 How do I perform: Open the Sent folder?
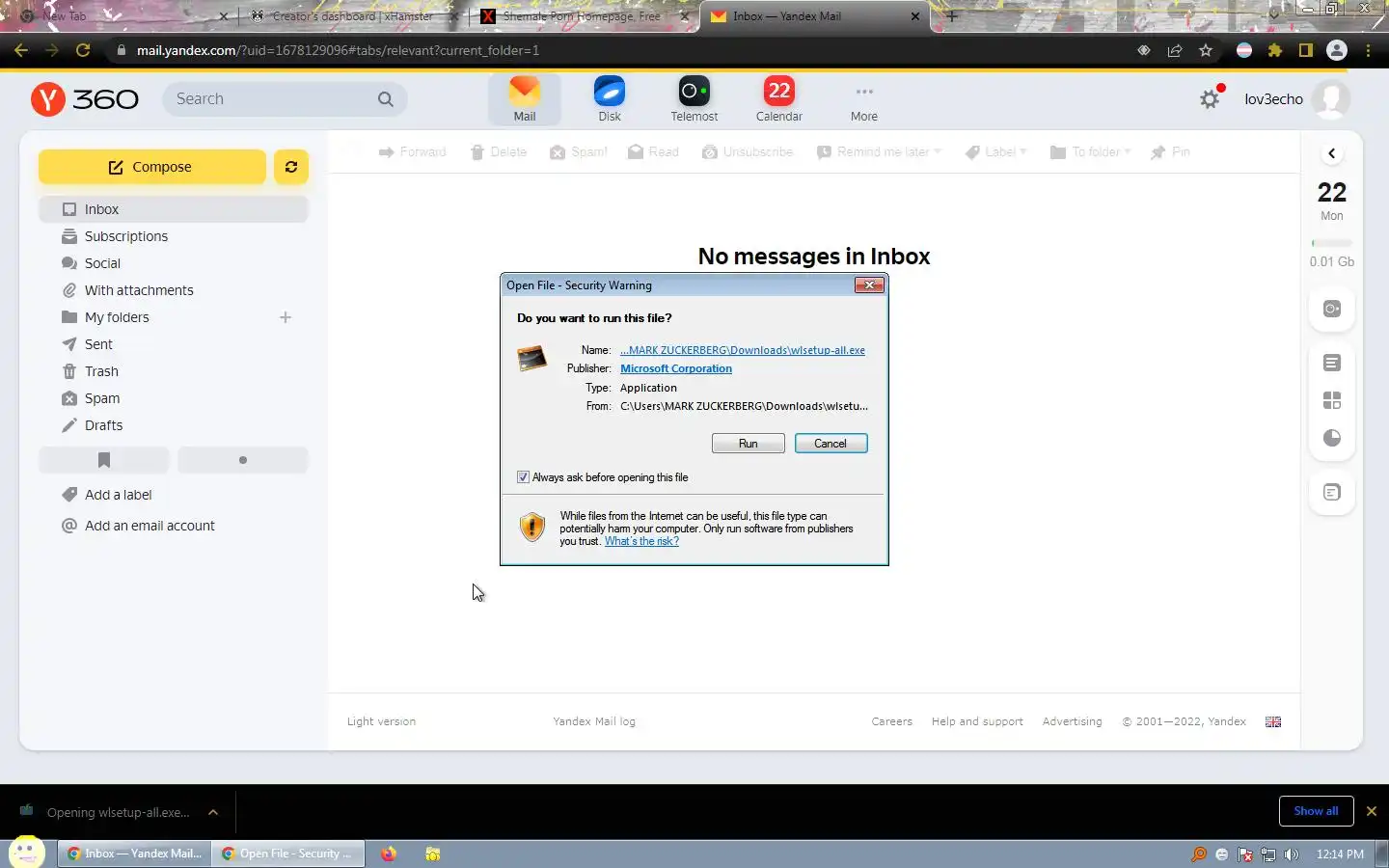click(174, 344)
